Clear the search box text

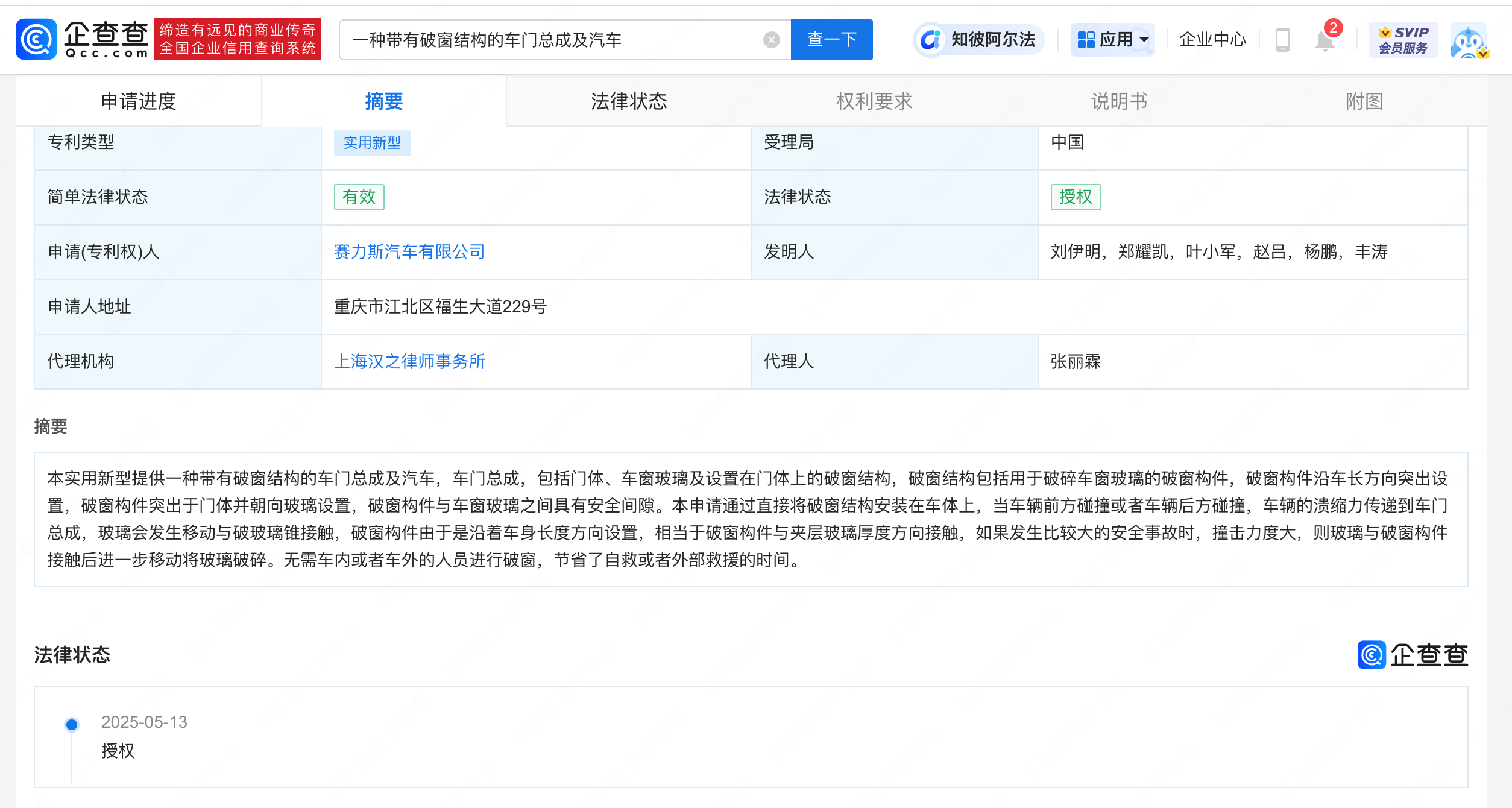tap(771, 40)
